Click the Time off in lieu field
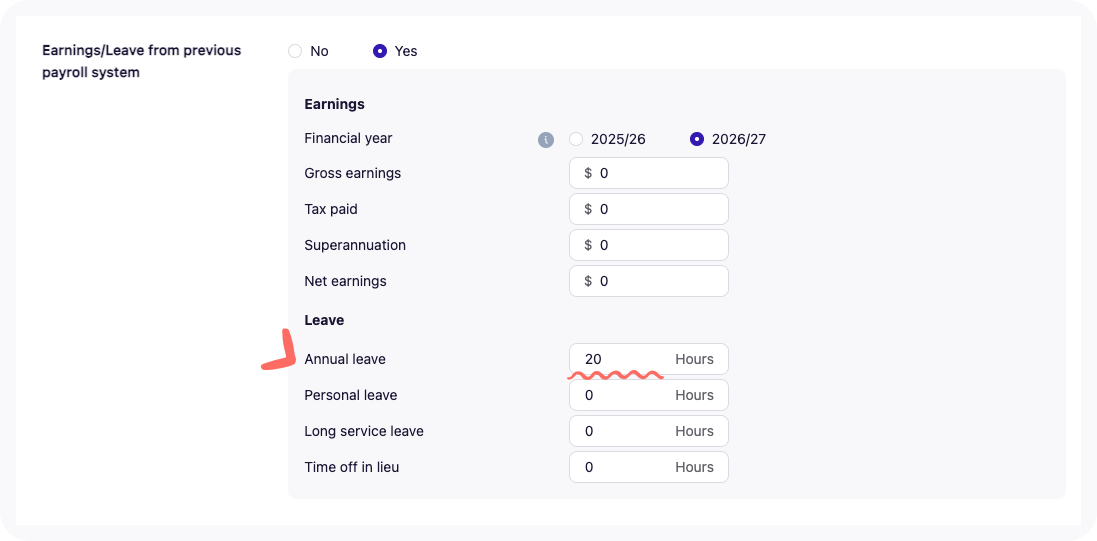This screenshot has width=1097, height=541. (649, 468)
